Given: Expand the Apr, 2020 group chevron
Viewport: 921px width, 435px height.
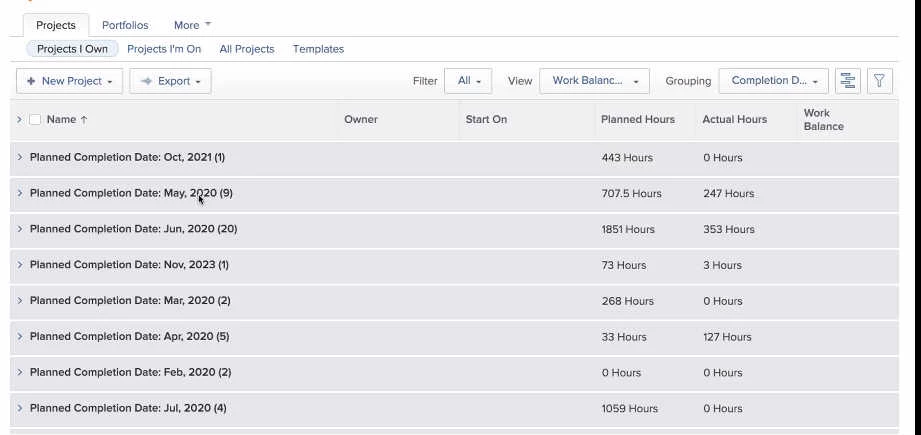Looking at the screenshot, I should point(20,336).
